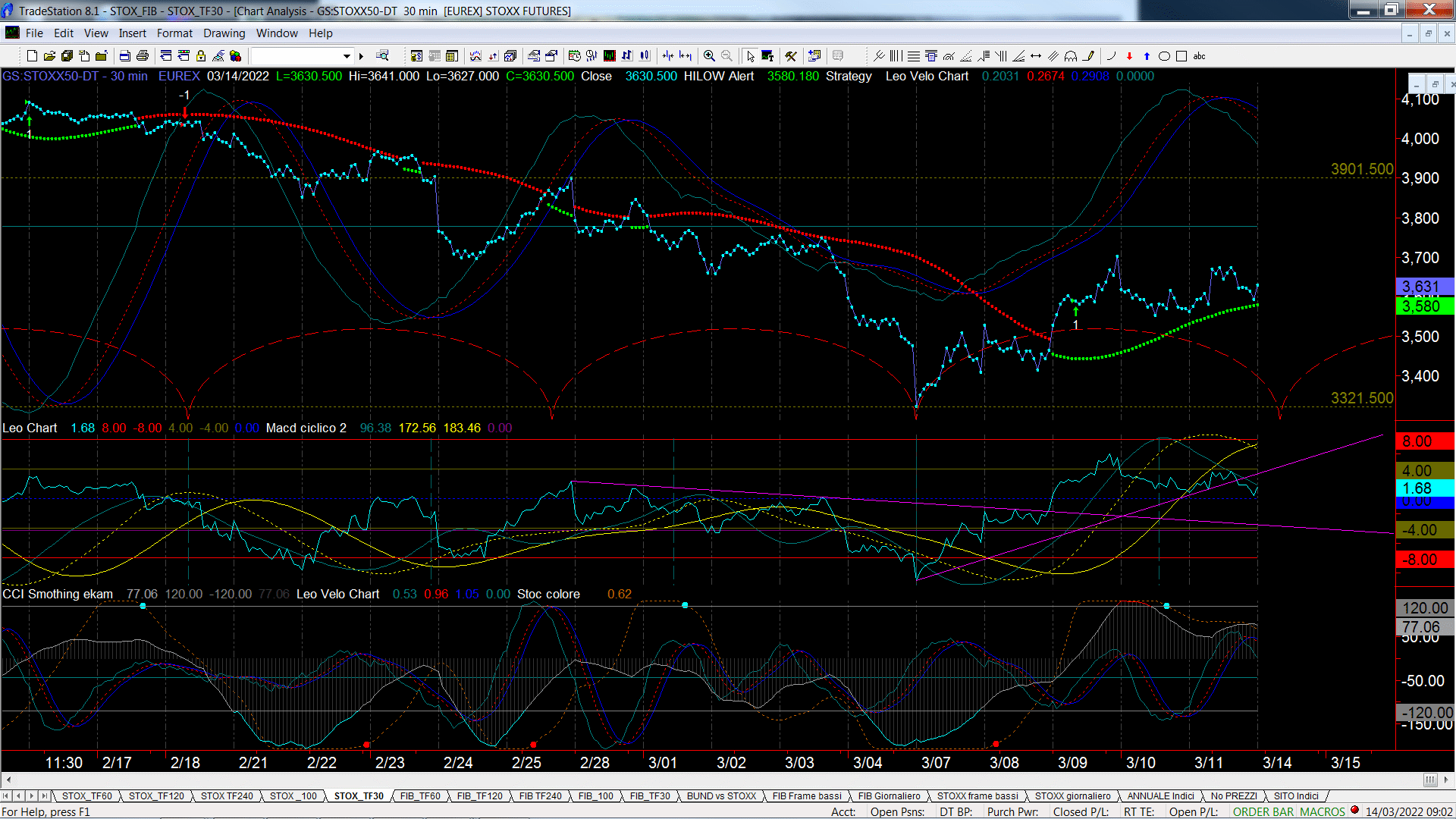Image resolution: width=1456 pixels, height=819 pixels.
Task: Switch to the STOXX giornaliero tab
Action: pyautogui.click(x=1072, y=795)
